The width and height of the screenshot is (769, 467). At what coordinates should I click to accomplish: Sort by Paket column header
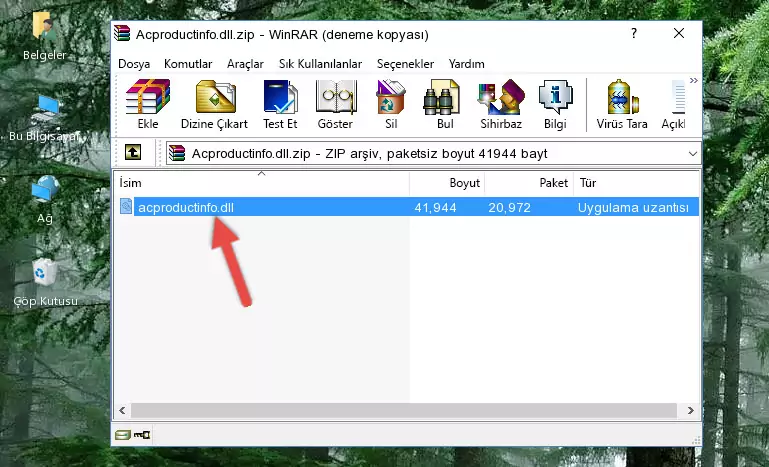[529, 183]
